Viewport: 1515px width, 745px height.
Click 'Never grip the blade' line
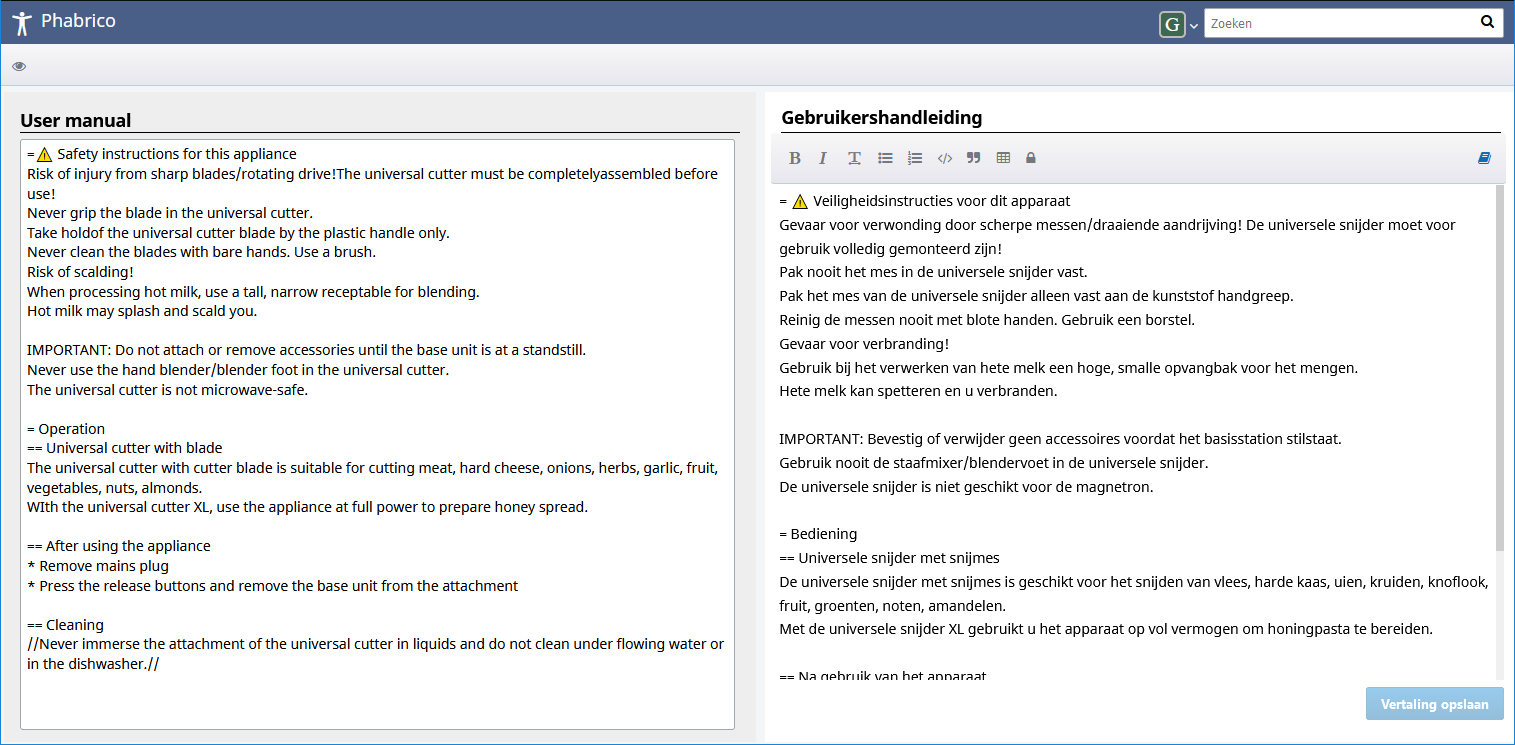[x=170, y=213]
